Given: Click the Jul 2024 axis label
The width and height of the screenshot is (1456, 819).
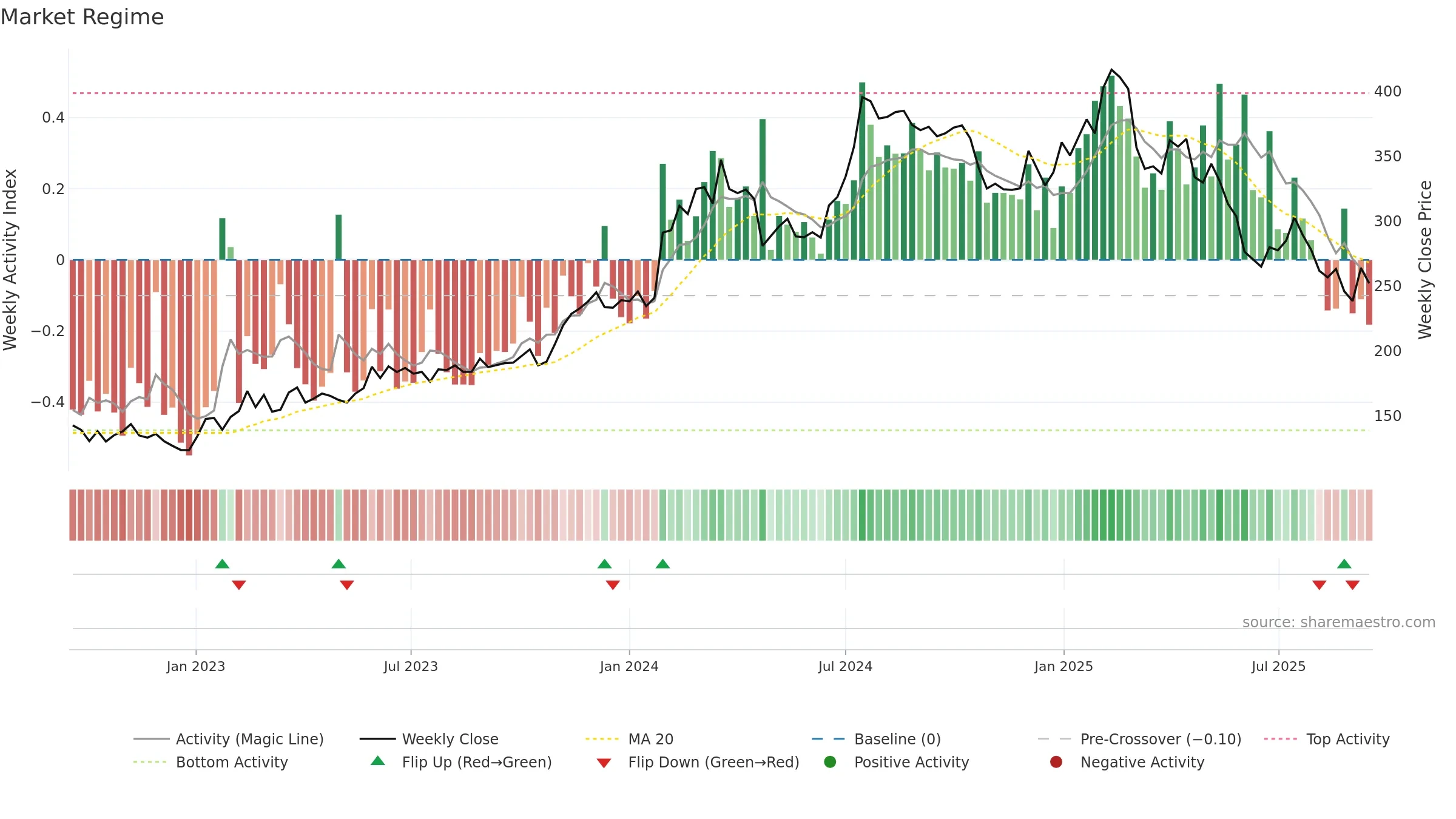Looking at the screenshot, I should click(845, 666).
